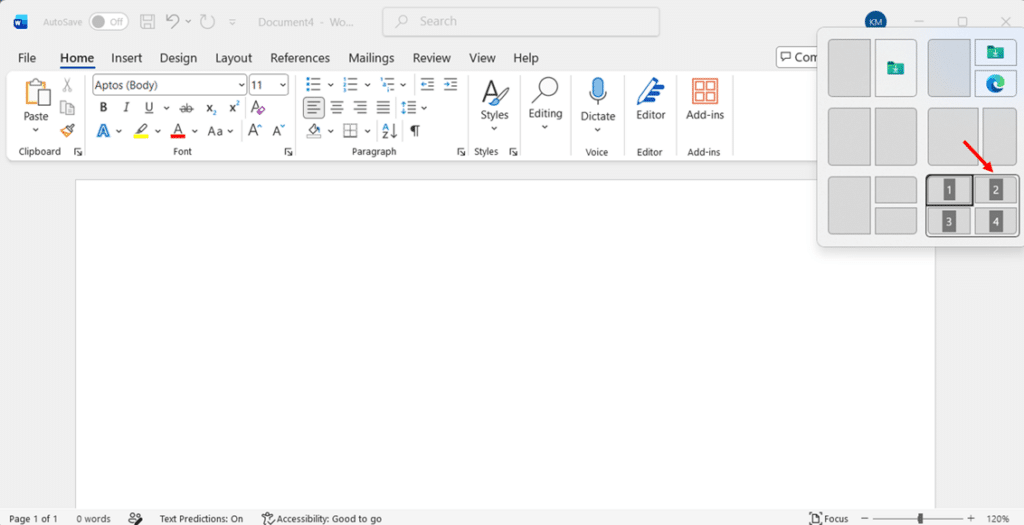Decrease paragraph indent
Image resolution: width=1024 pixels, height=525 pixels.
pyautogui.click(x=427, y=85)
